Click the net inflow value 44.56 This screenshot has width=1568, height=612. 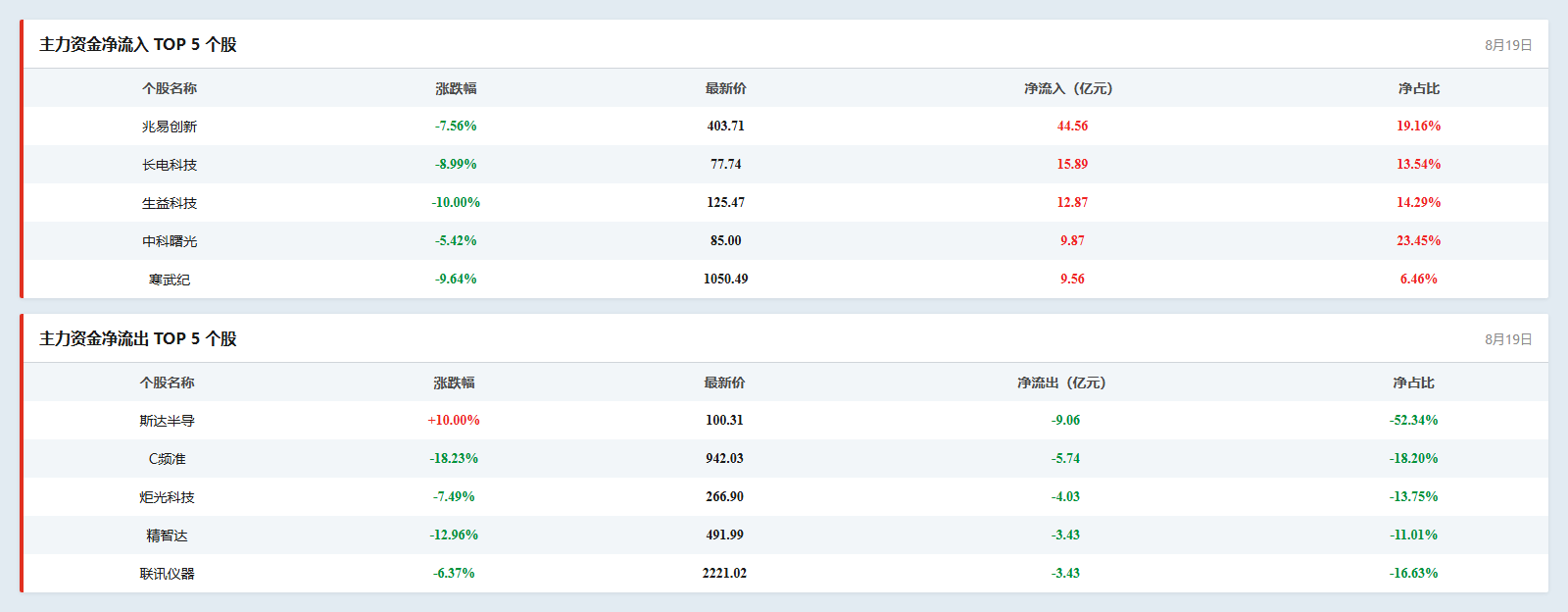click(1072, 127)
